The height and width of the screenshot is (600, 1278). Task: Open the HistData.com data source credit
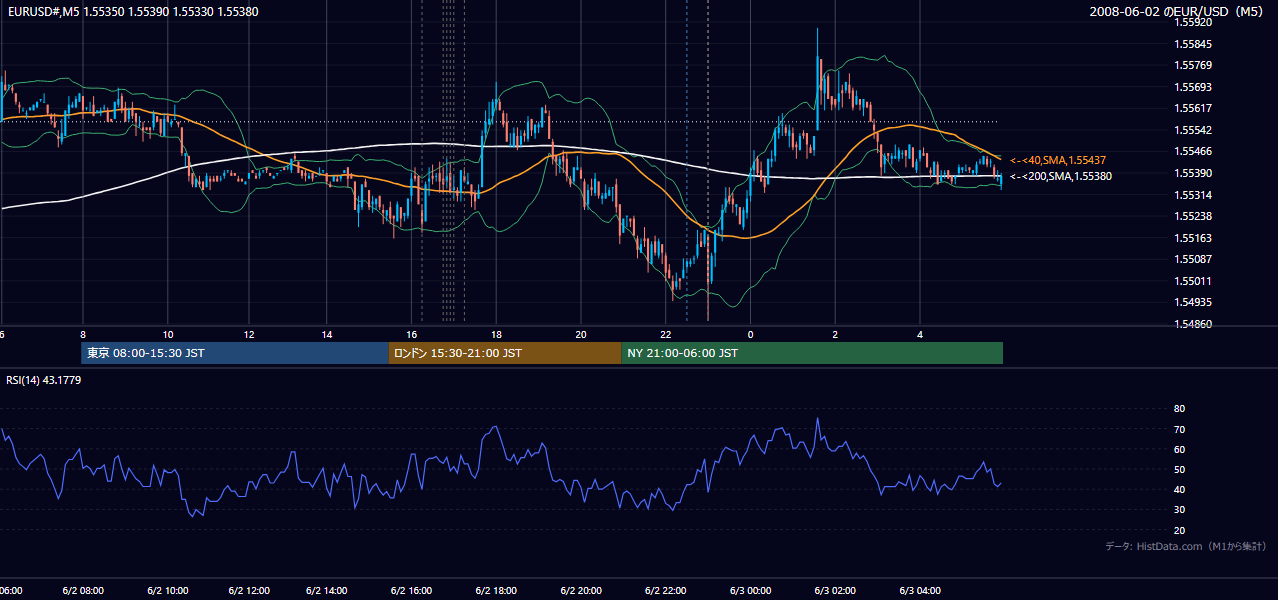tap(1185, 546)
